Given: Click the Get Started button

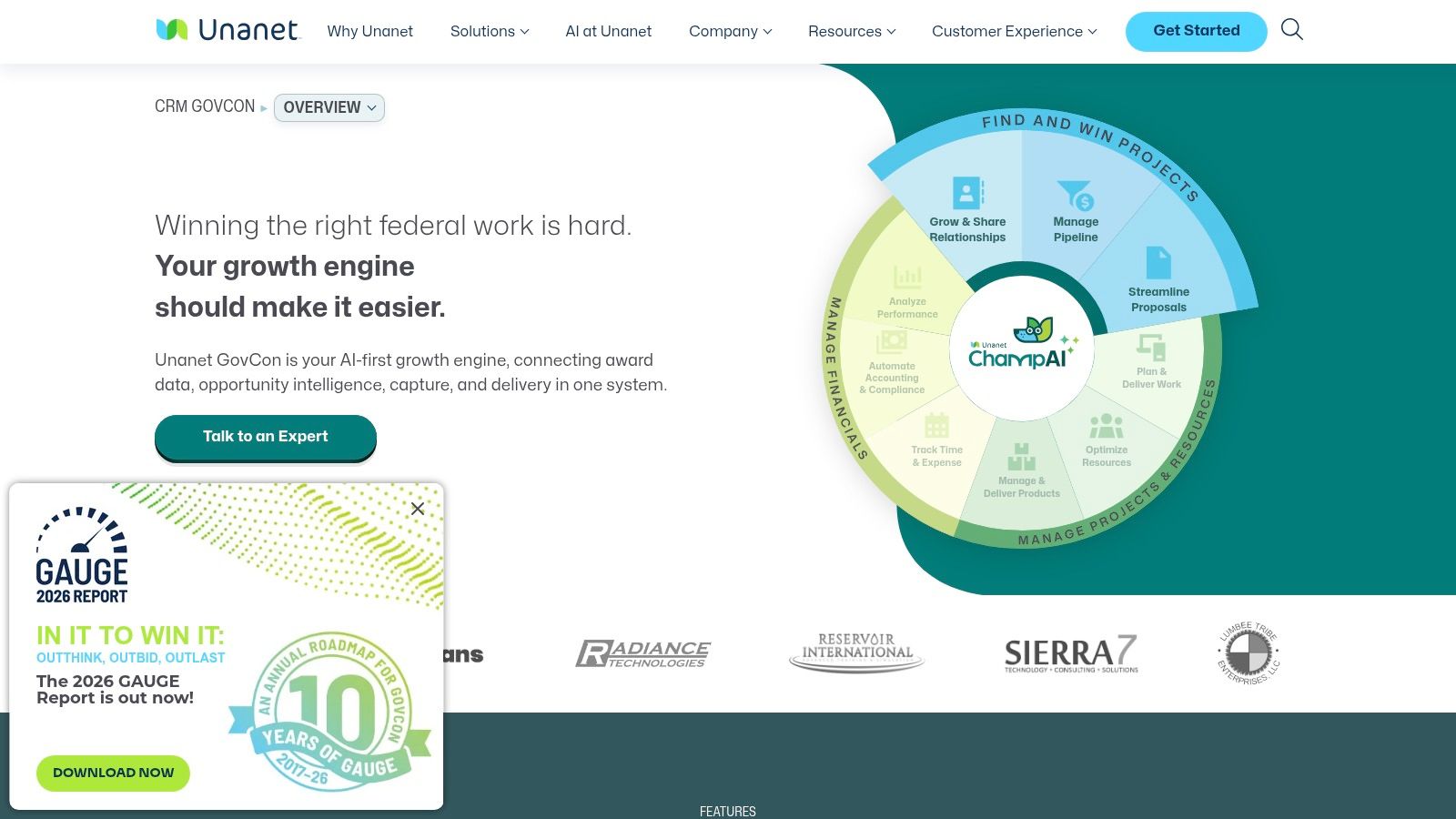Looking at the screenshot, I should point(1196,31).
